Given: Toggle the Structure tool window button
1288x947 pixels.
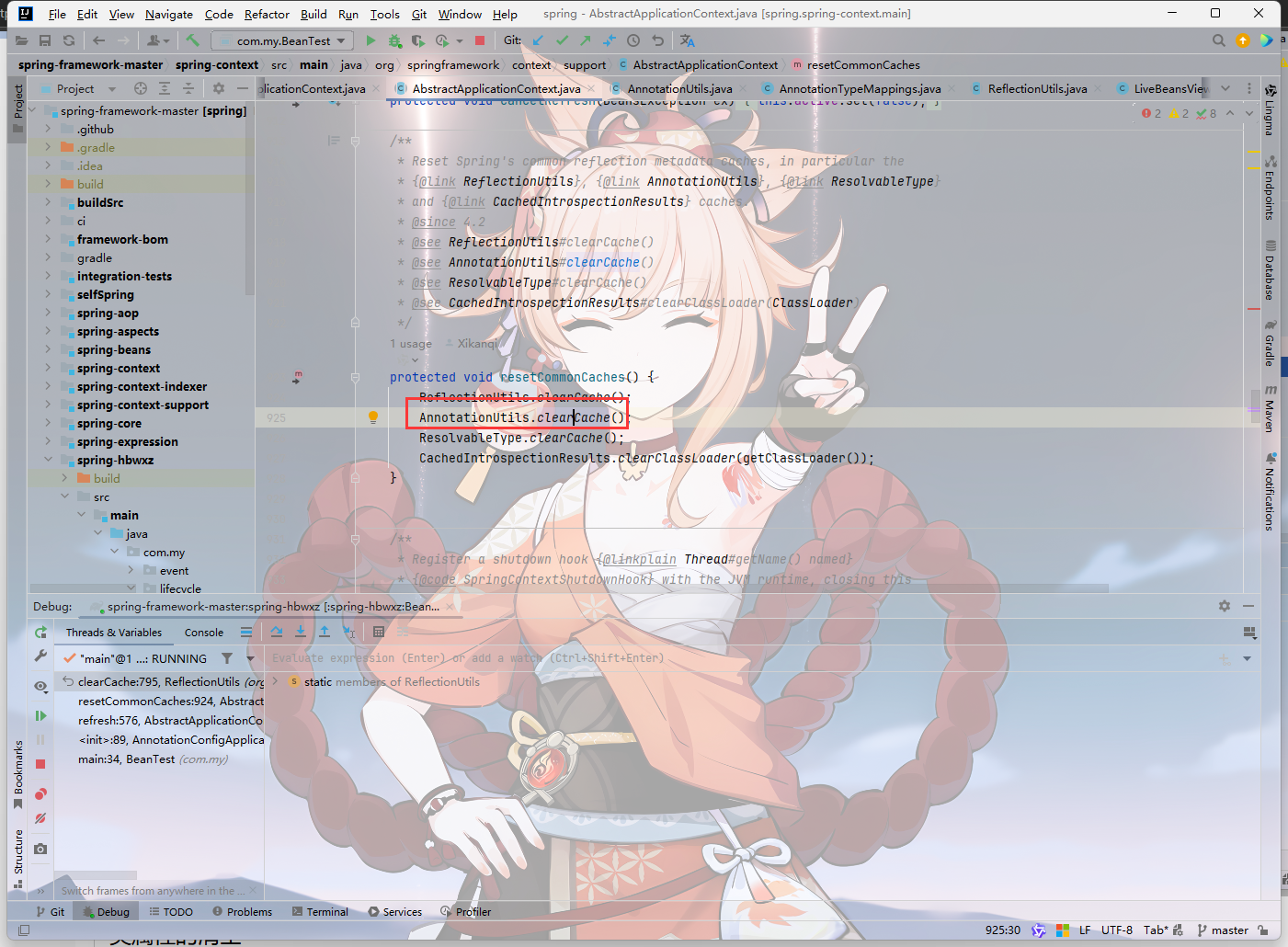Looking at the screenshot, I should click(17, 859).
